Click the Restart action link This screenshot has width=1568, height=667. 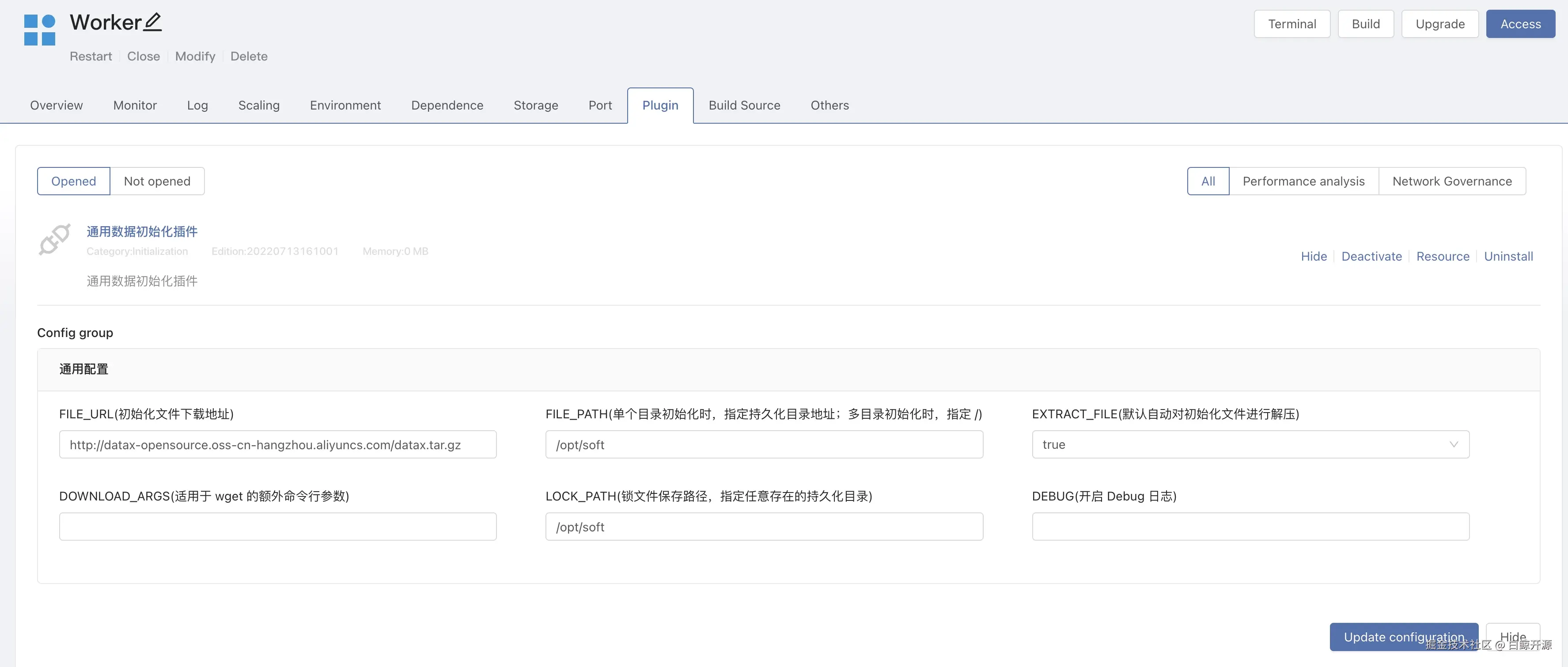[91, 56]
